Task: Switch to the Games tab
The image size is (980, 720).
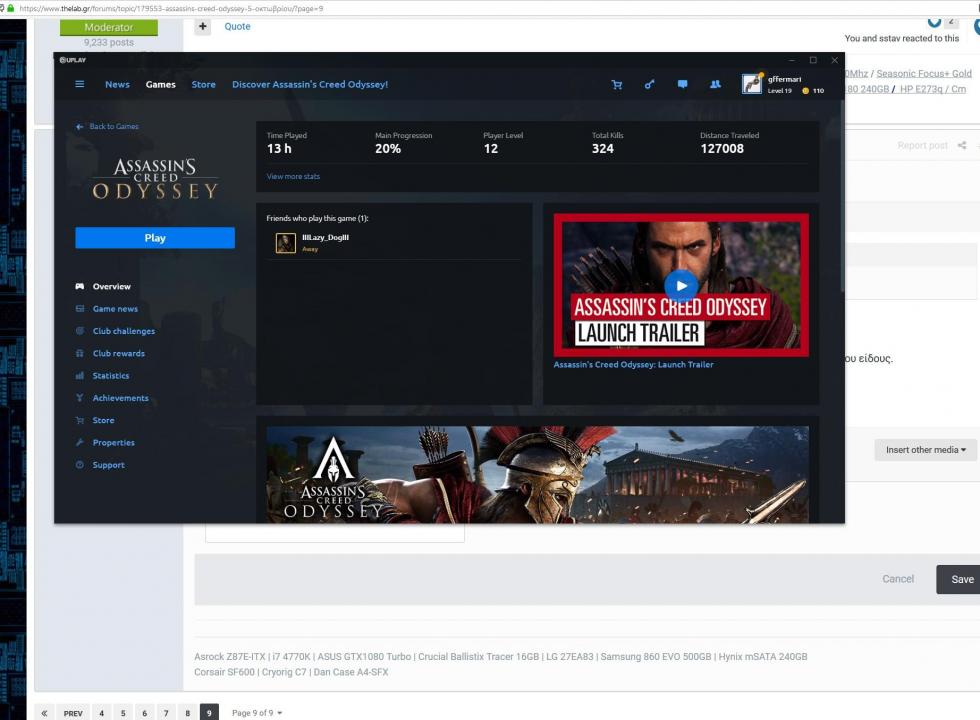Action: point(161,84)
